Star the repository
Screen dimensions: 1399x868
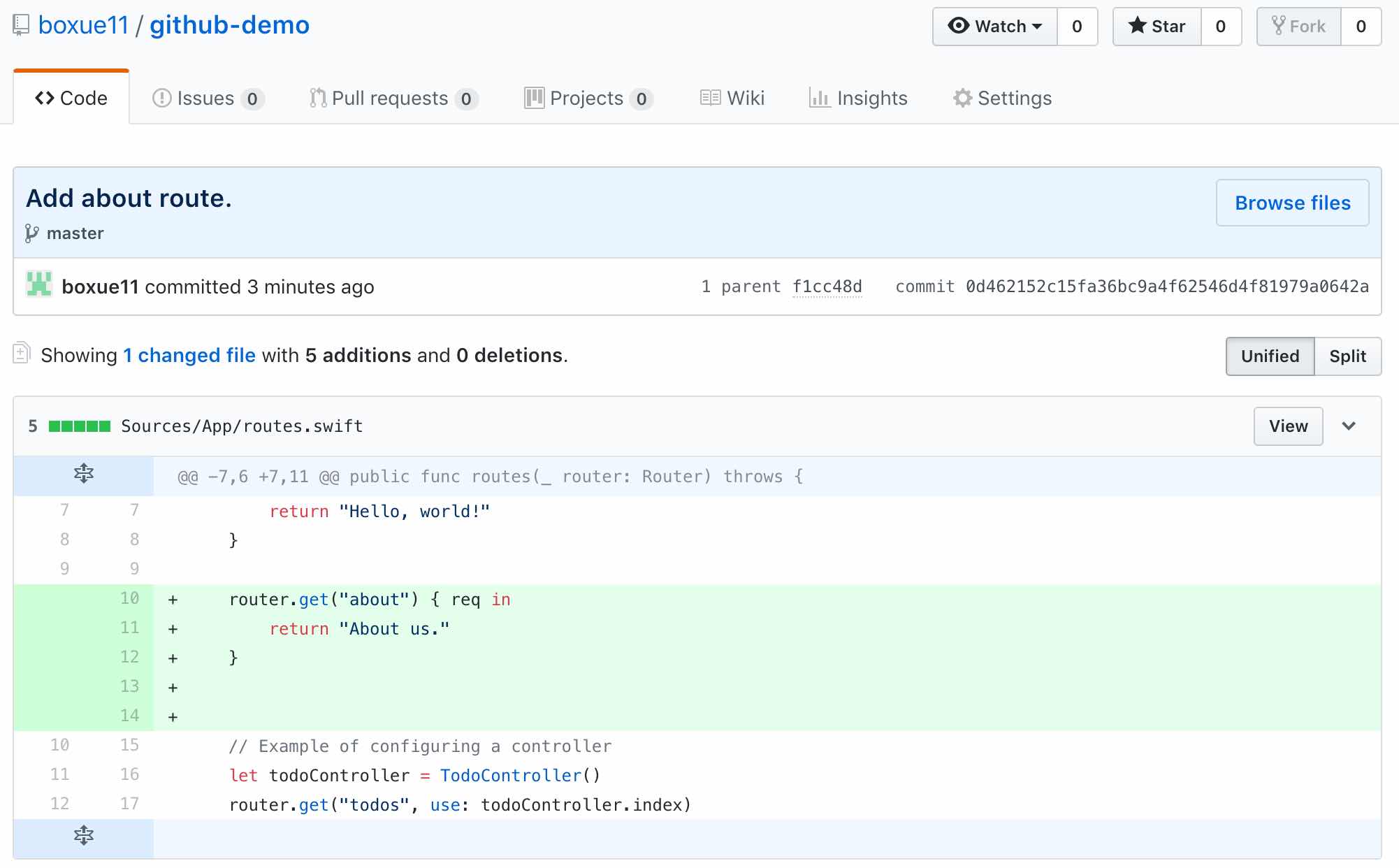[1157, 27]
